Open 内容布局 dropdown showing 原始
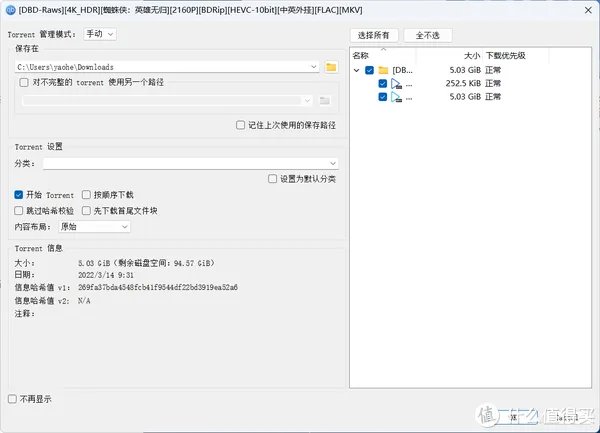Viewport: 600px width, 433px height. [x=95, y=226]
